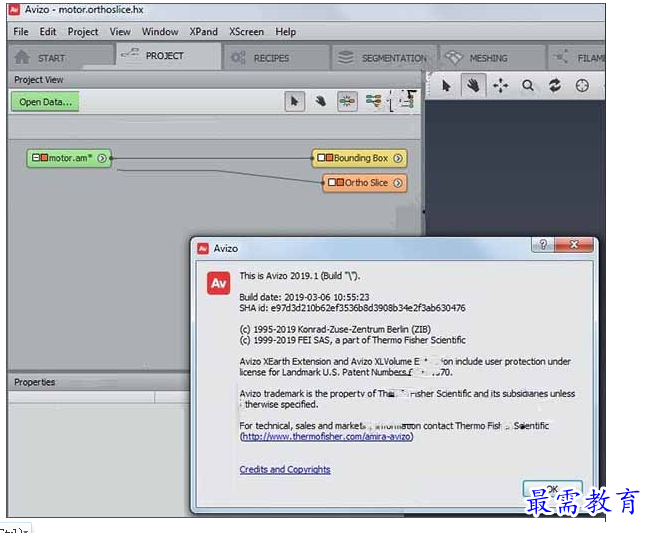Close the Avizo about dialog
Viewport: 648px width, 533px height.
click(574, 245)
